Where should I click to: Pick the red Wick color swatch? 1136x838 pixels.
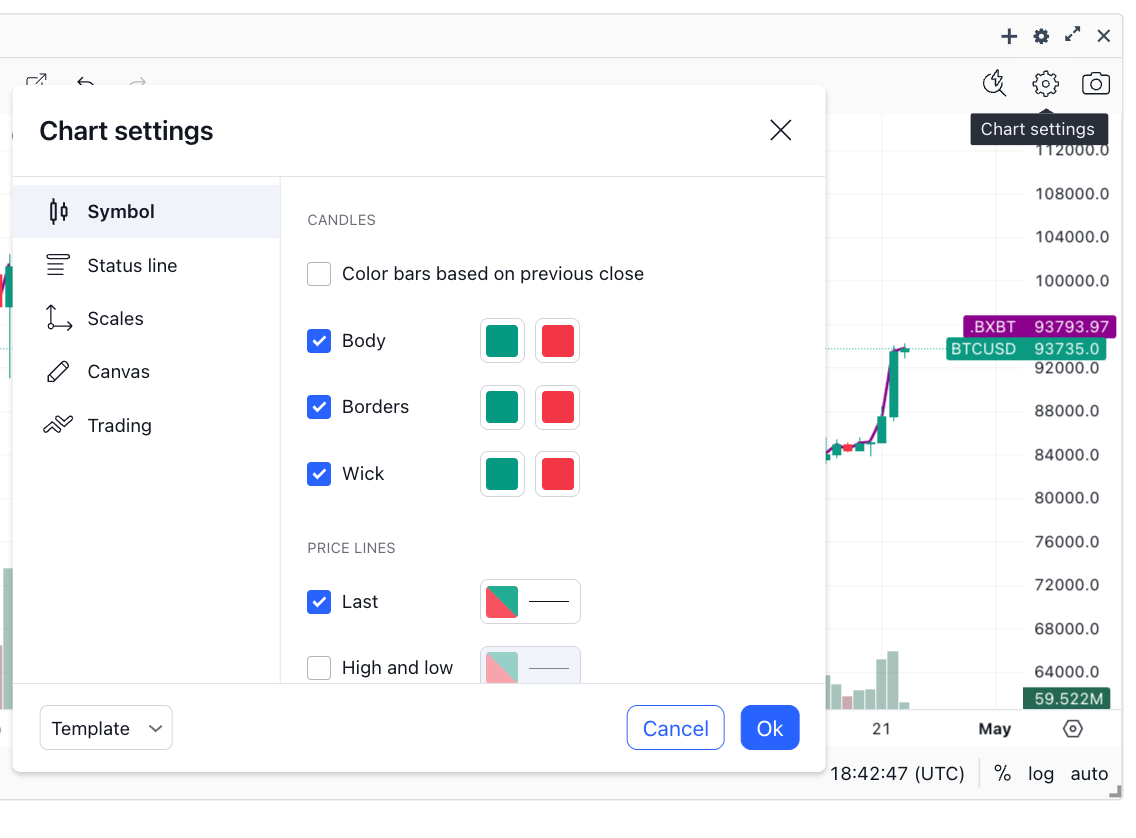[557, 474]
